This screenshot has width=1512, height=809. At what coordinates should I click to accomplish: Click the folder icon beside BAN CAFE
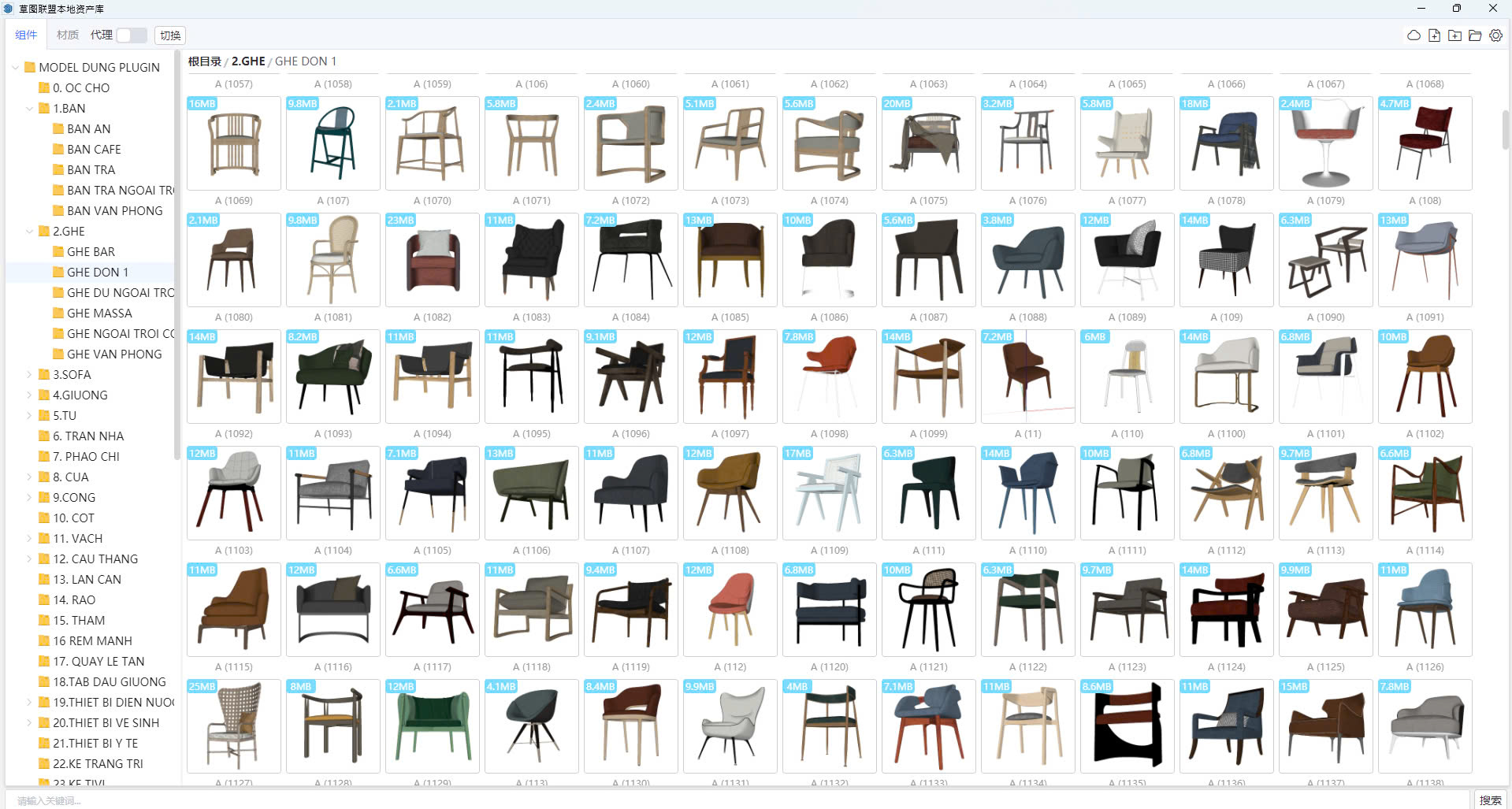[58, 150]
